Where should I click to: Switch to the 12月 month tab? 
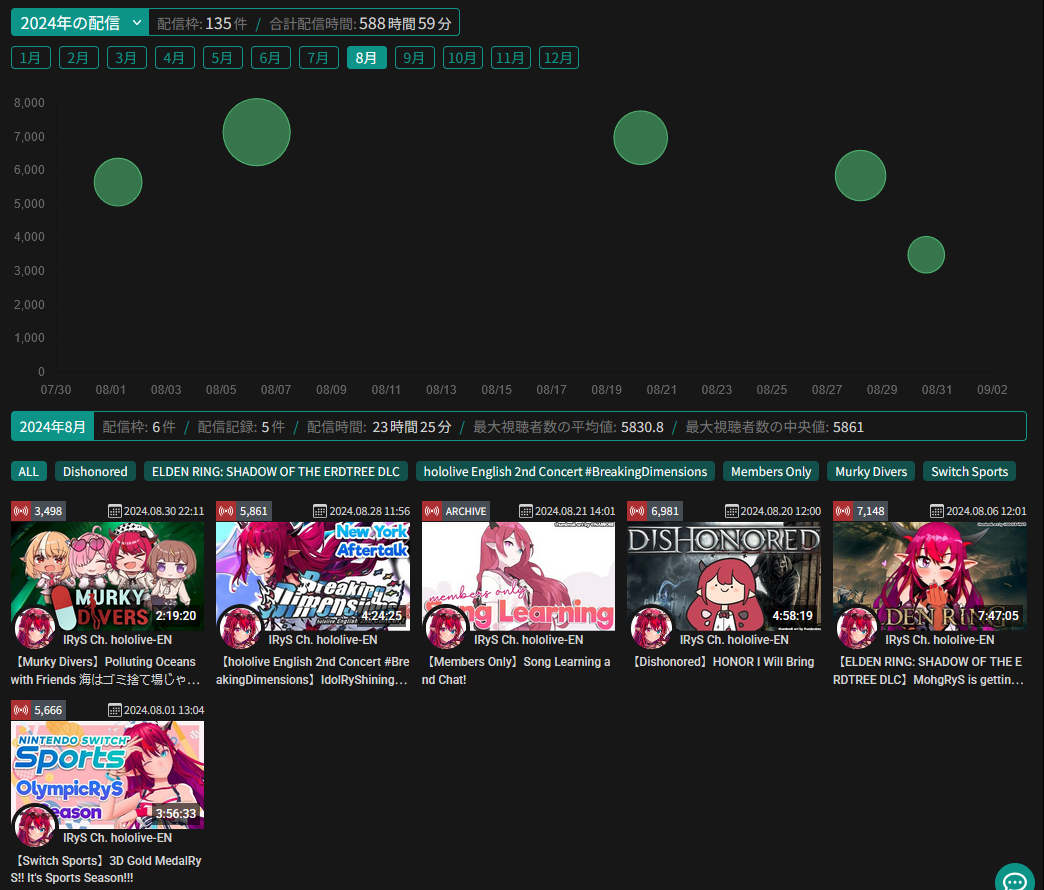click(x=558, y=58)
